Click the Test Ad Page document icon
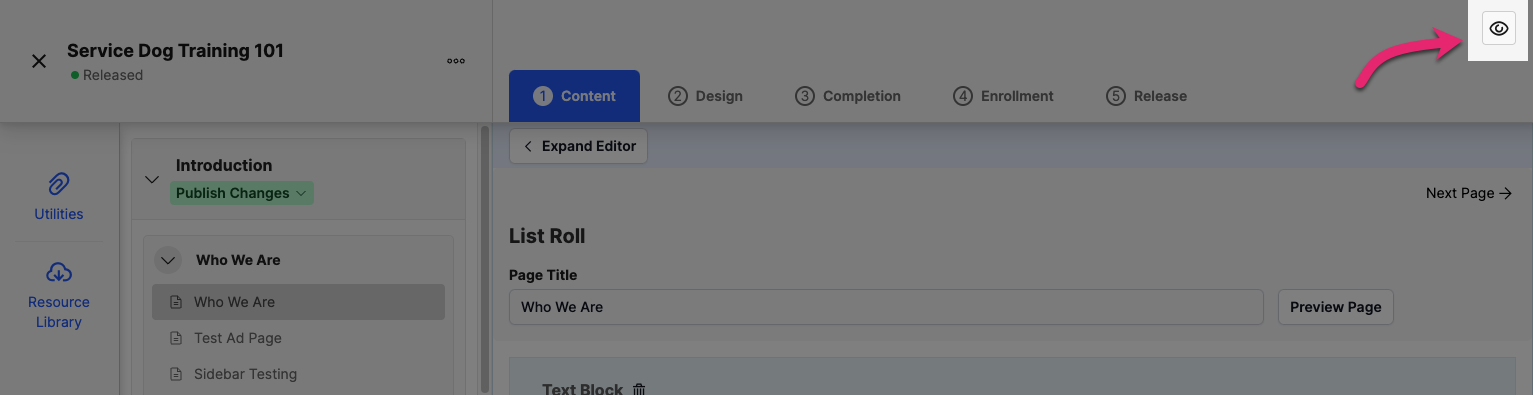Screen dimensions: 1533x395 pos(176,338)
